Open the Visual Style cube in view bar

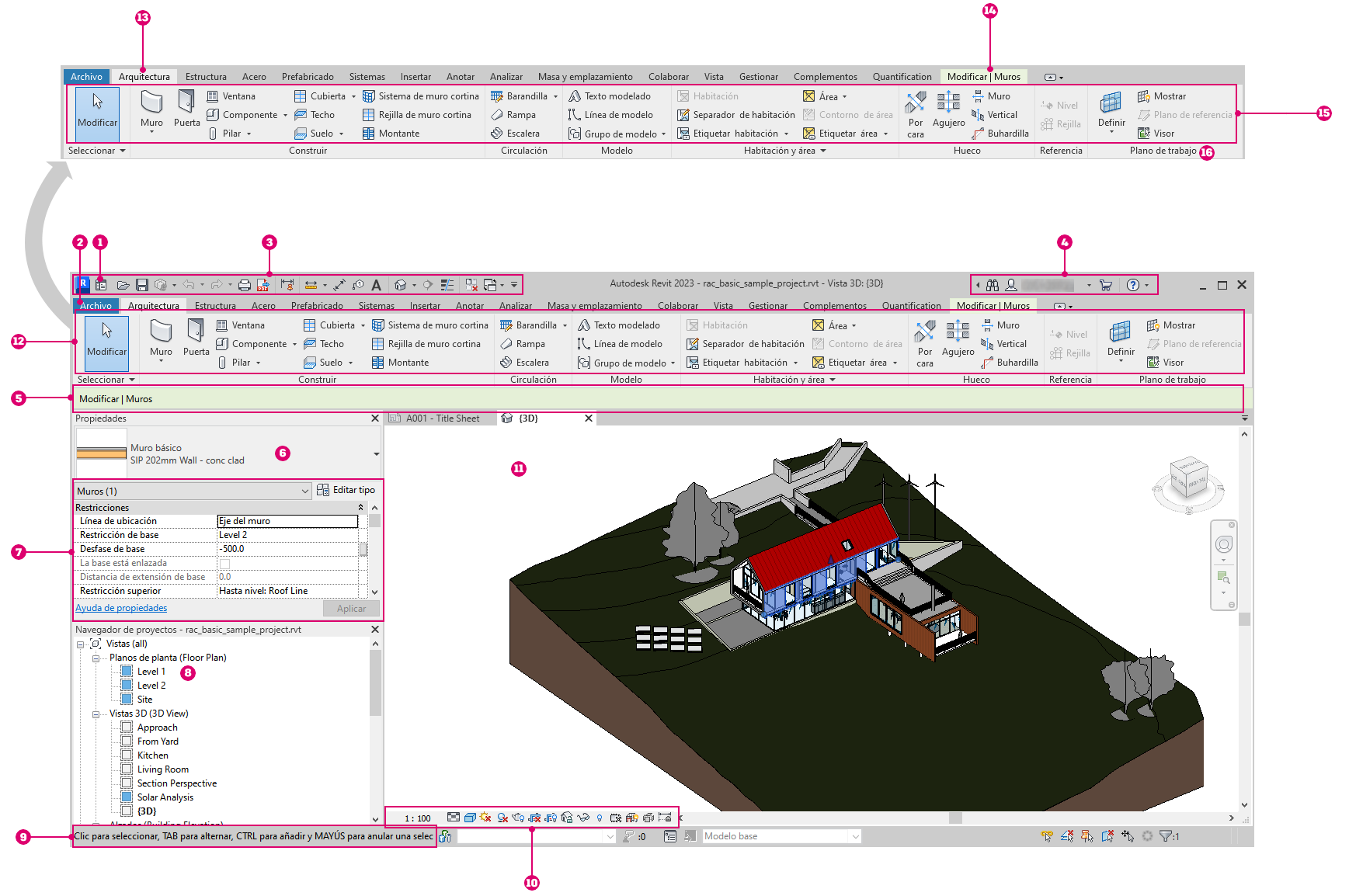pyautogui.click(x=470, y=818)
